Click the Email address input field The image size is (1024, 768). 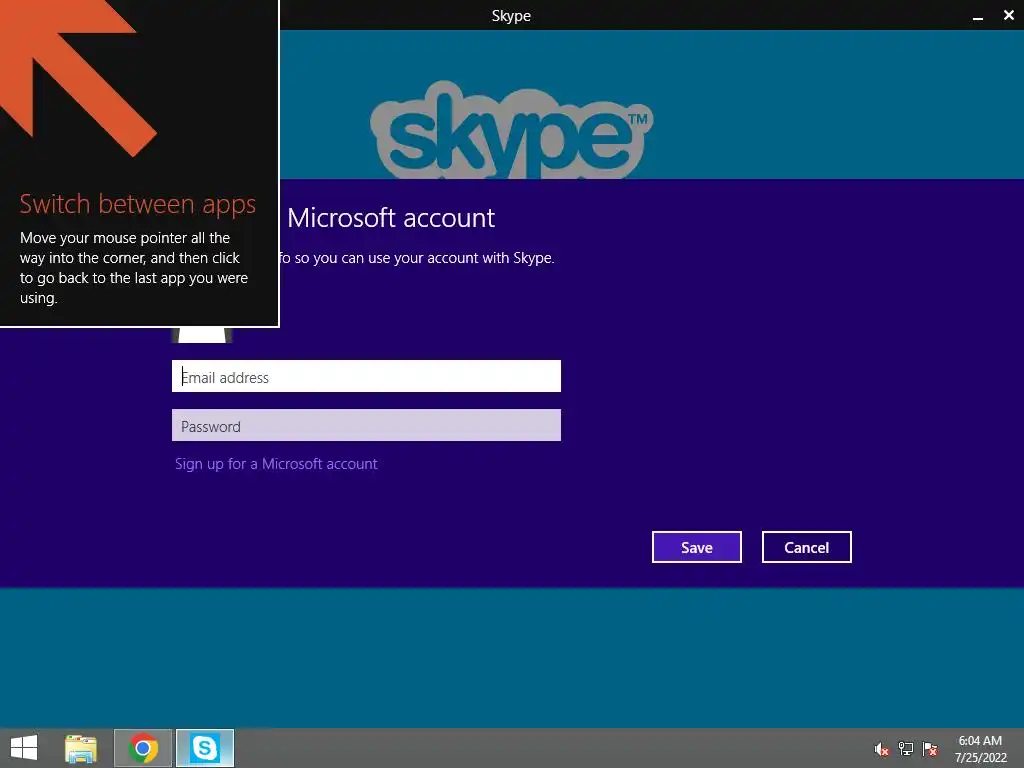coord(366,376)
